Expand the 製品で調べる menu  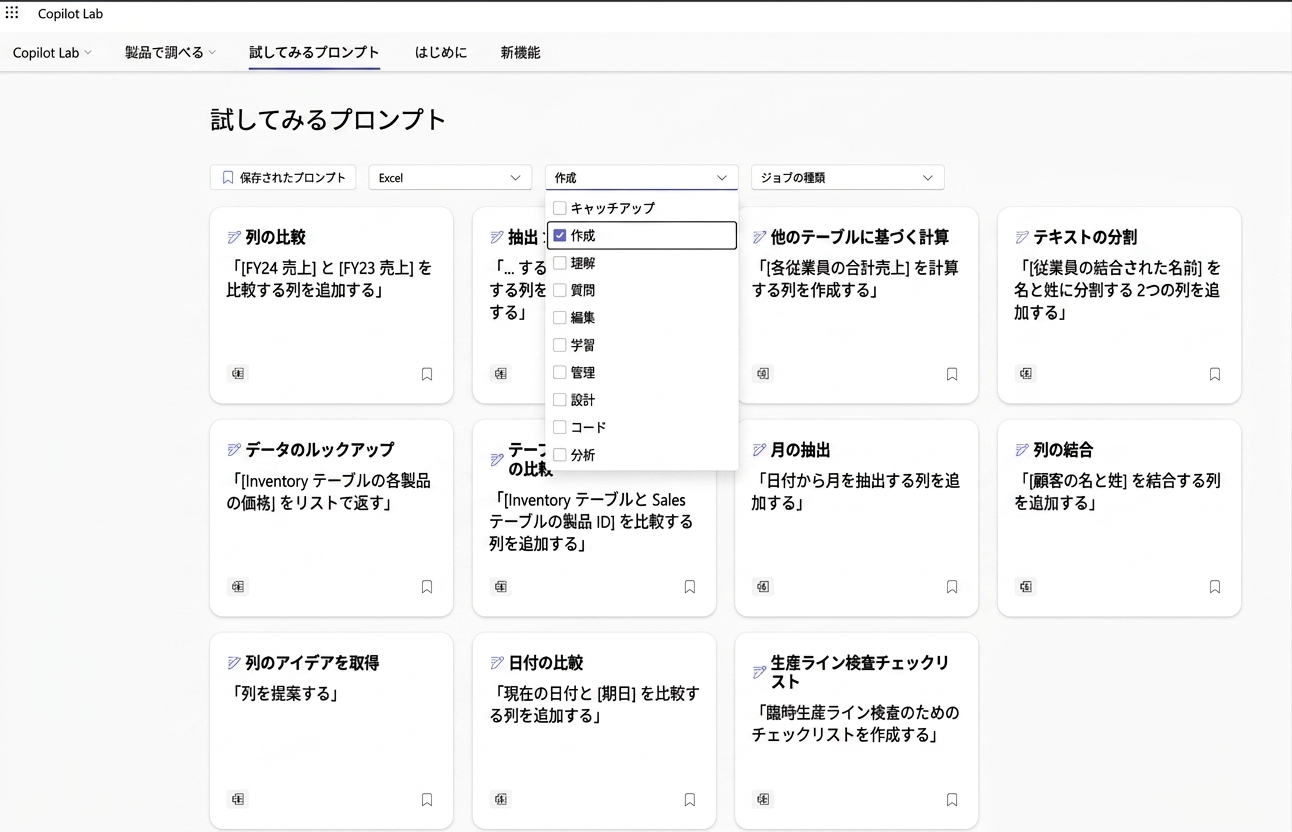coord(170,53)
